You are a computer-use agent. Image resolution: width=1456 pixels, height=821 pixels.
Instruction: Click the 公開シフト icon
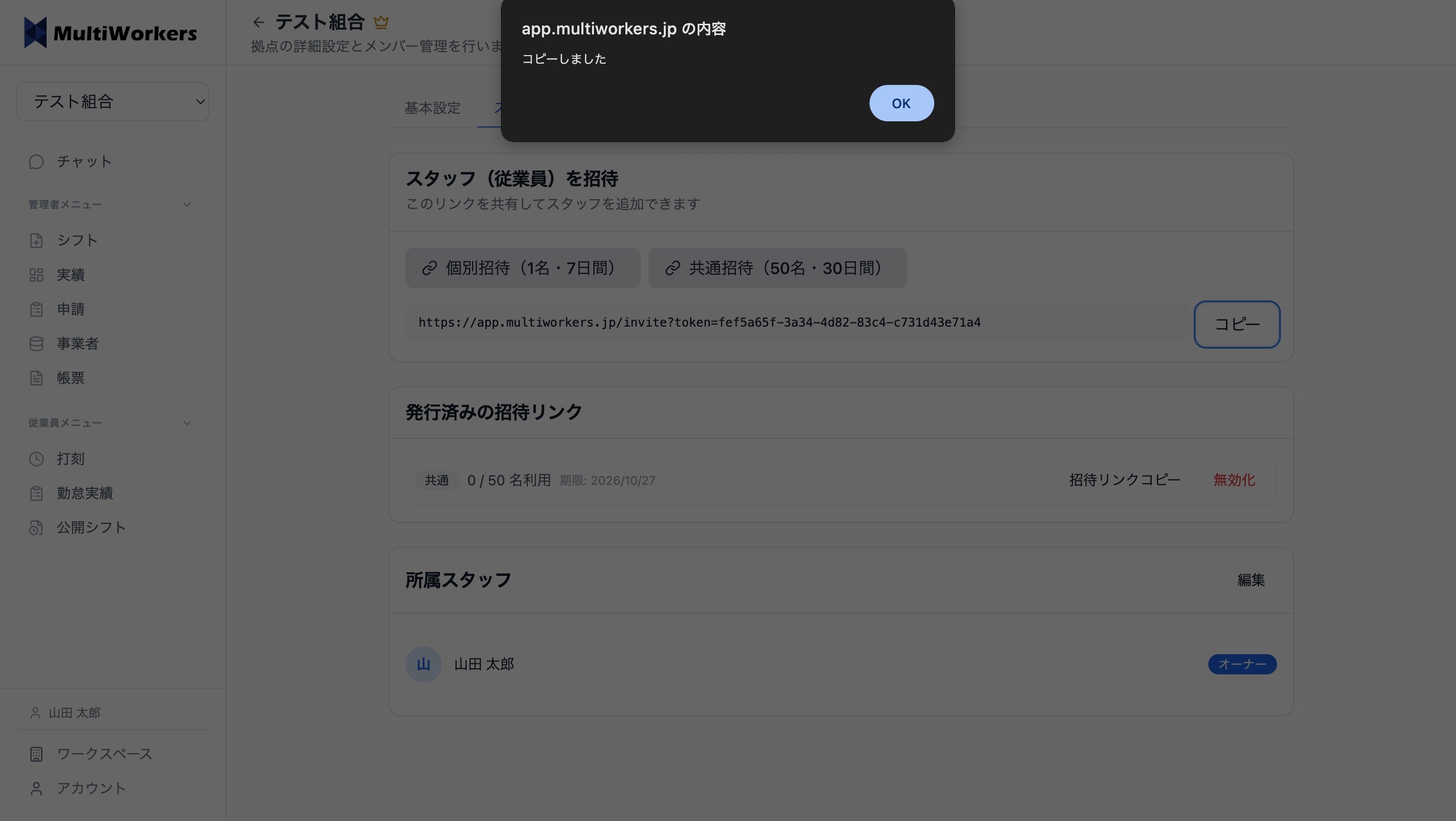coord(36,528)
